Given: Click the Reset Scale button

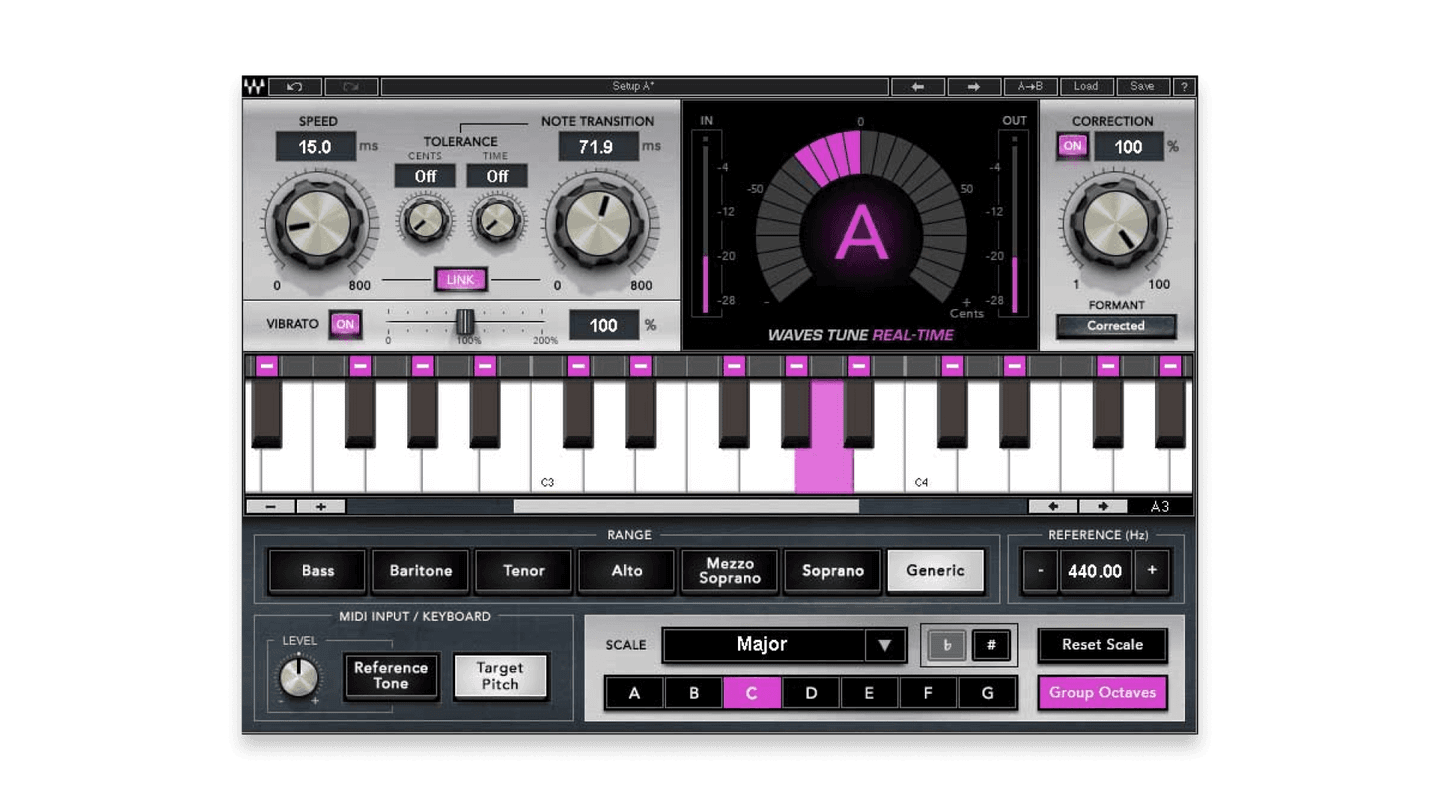Looking at the screenshot, I should pos(1102,645).
